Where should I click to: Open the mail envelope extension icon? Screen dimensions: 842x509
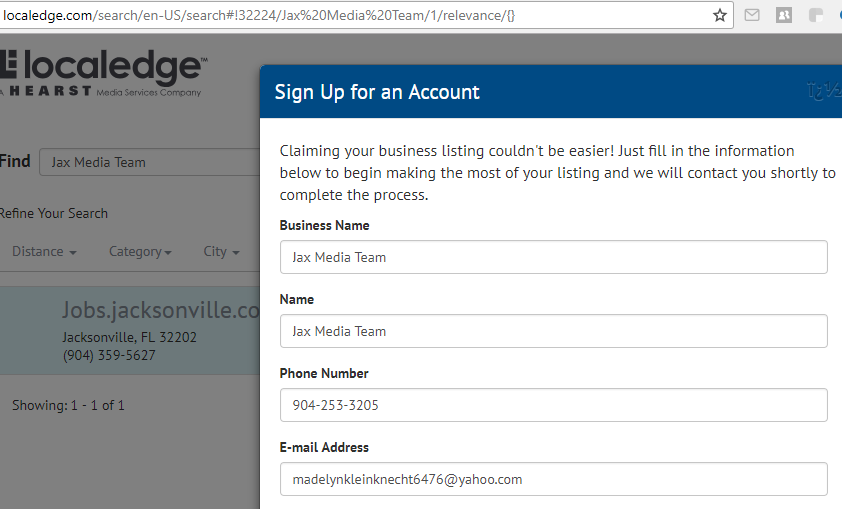752,16
